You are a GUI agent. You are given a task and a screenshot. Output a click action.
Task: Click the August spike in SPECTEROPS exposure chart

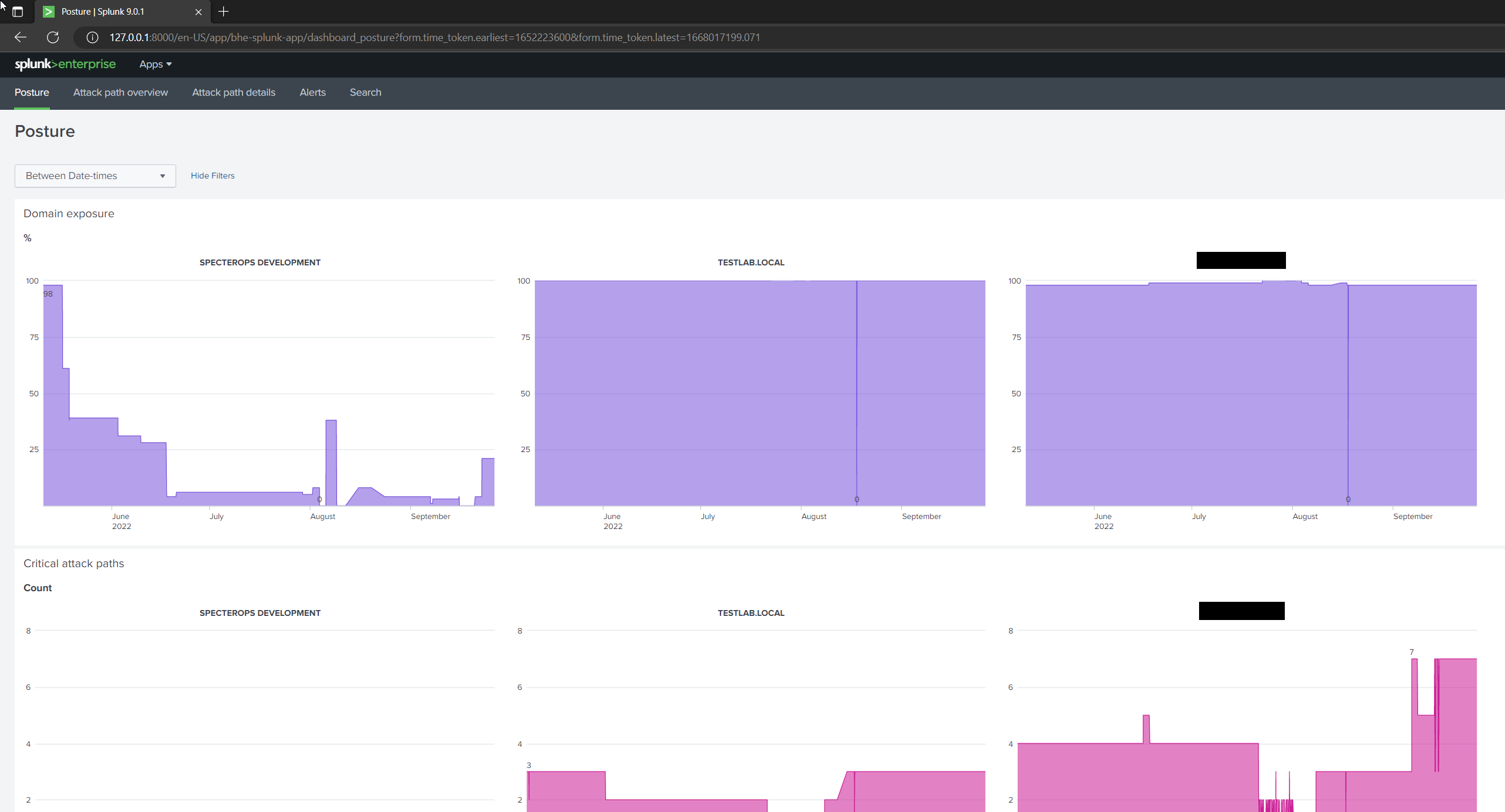coord(331,462)
